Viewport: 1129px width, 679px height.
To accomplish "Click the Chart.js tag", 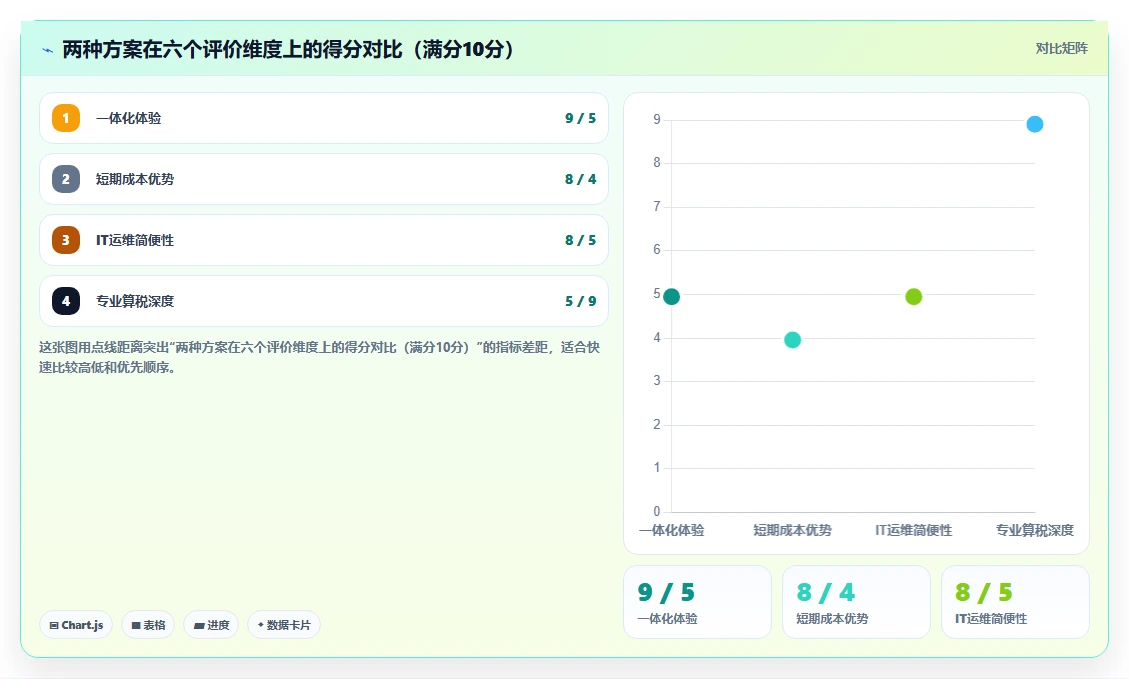I will pos(76,625).
